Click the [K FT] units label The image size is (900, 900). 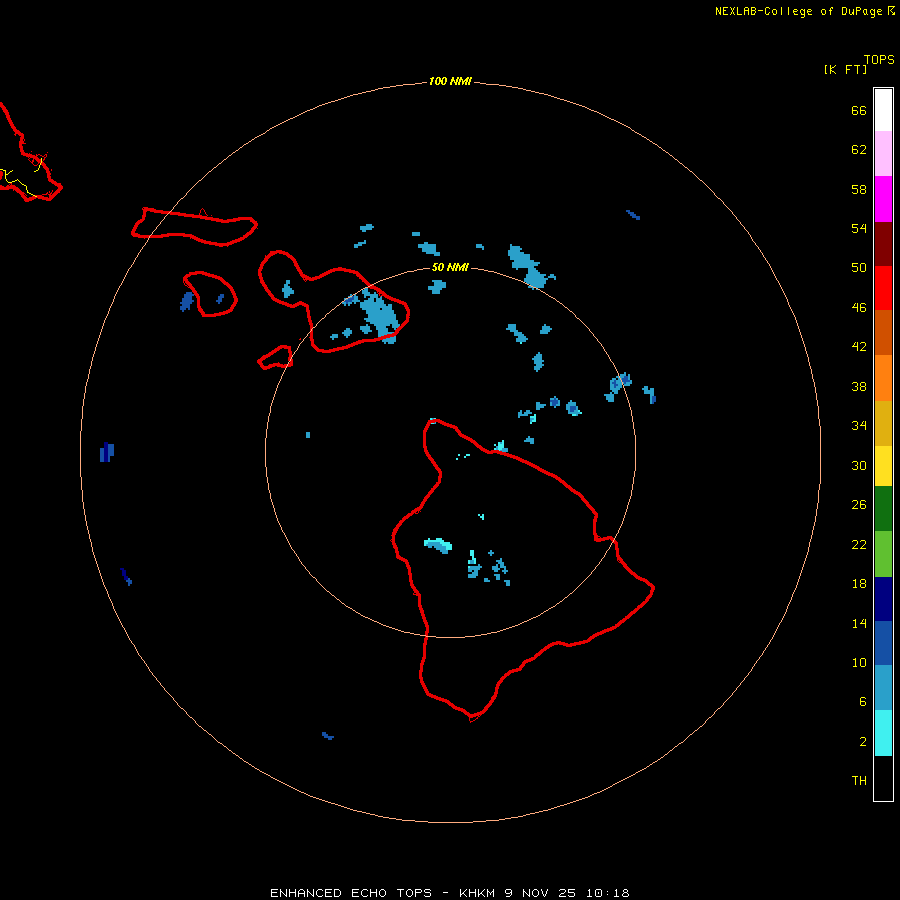pos(845,69)
